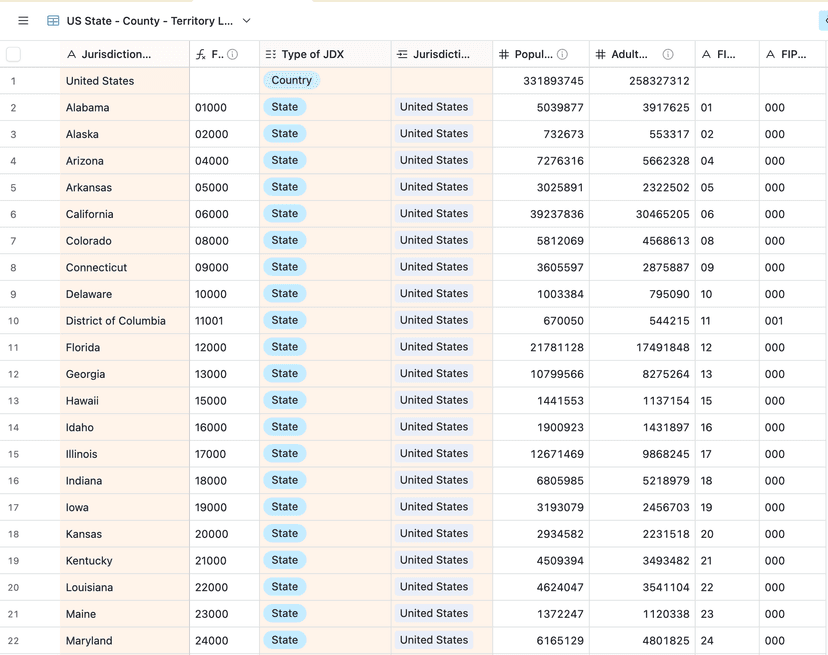Select row number 10 for District of Columbia
This screenshot has width=828, height=655.
click(x=13, y=321)
